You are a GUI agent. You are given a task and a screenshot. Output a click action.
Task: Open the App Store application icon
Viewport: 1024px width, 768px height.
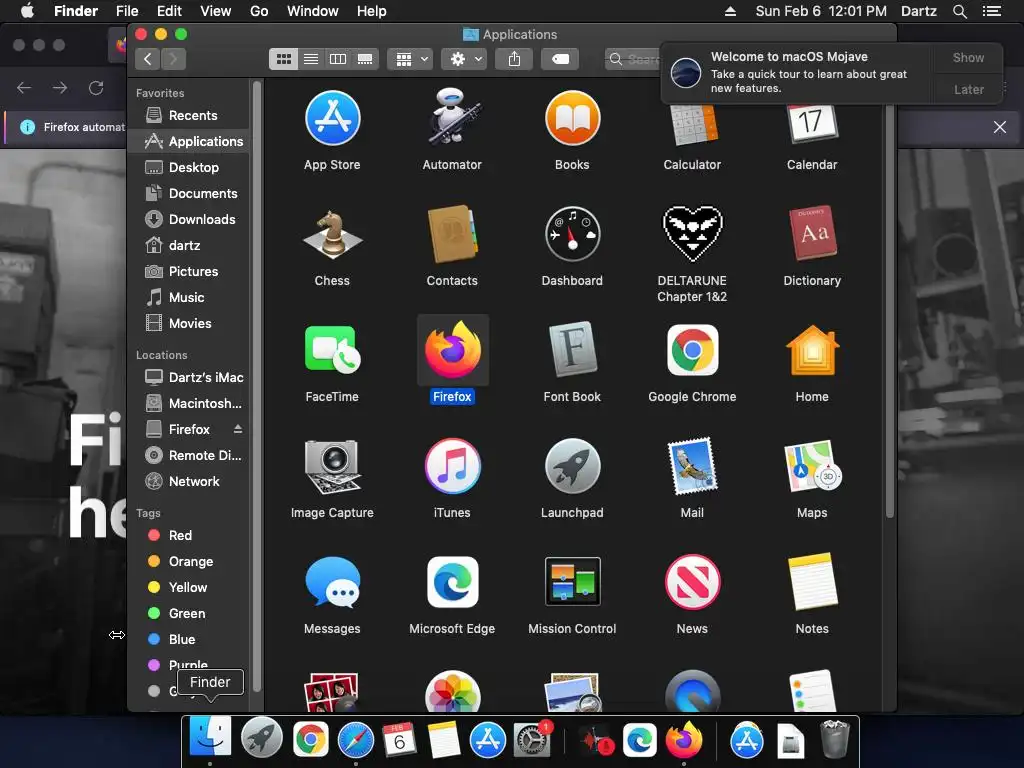[332, 118]
